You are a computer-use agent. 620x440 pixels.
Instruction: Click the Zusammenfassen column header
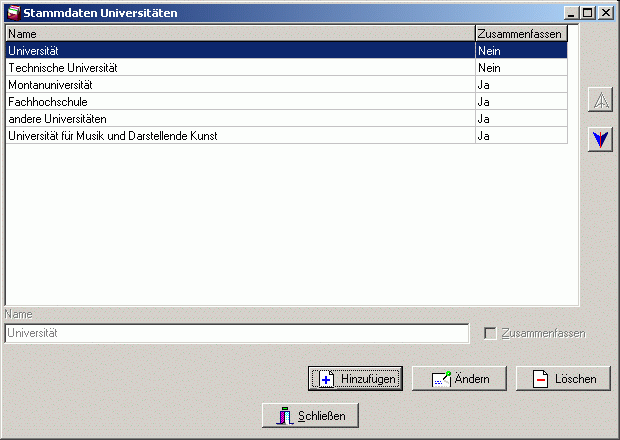521,34
